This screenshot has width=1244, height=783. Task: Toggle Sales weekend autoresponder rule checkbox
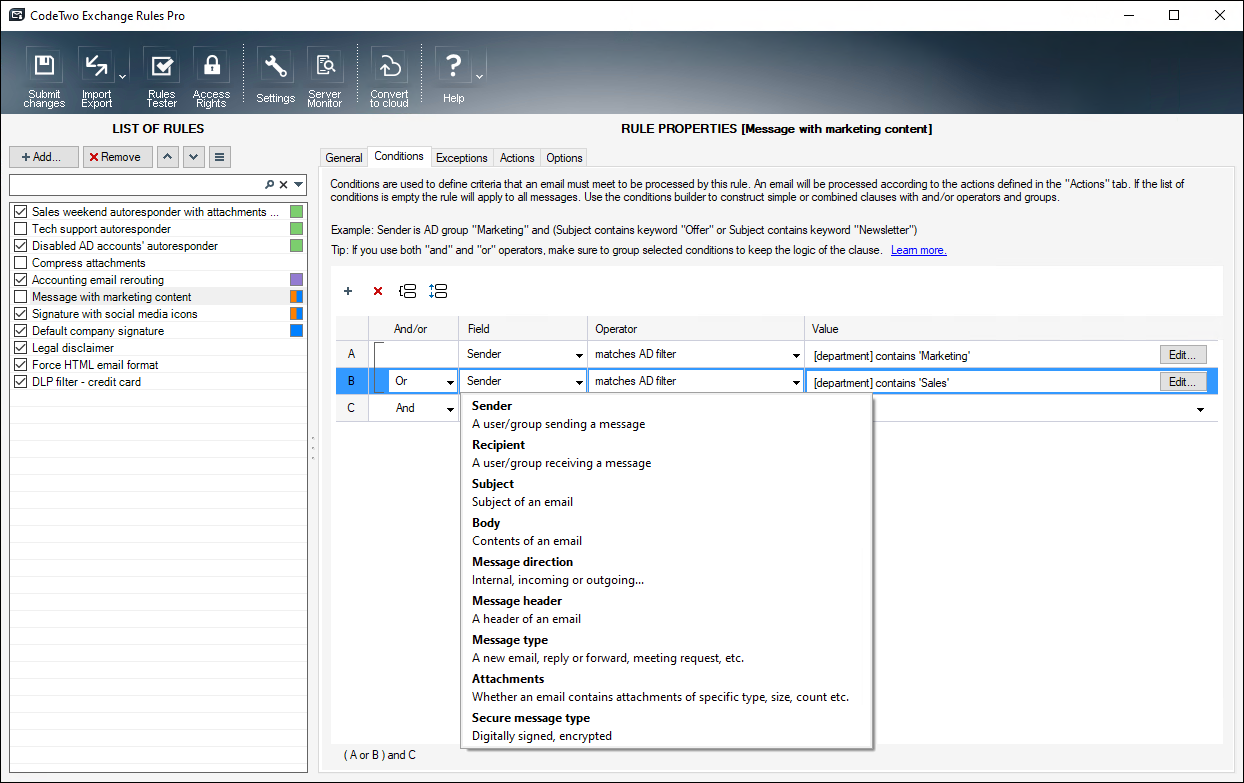(x=20, y=212)
